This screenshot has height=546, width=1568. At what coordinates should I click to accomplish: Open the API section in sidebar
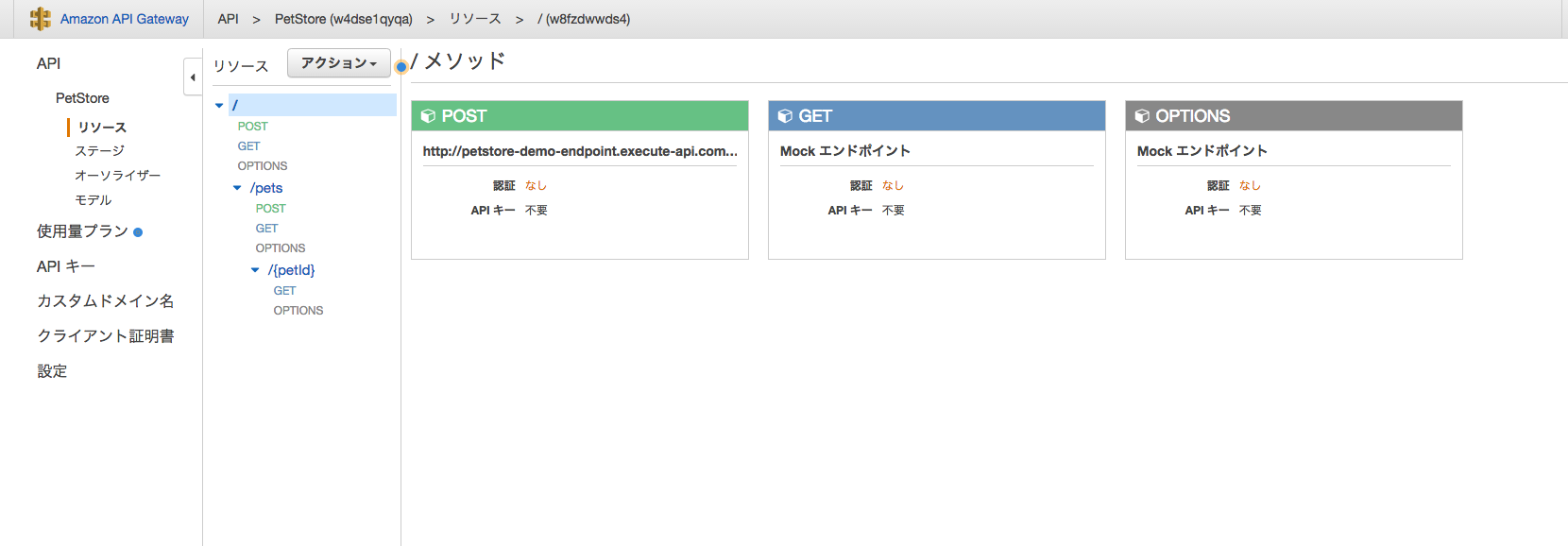[48, 63]
